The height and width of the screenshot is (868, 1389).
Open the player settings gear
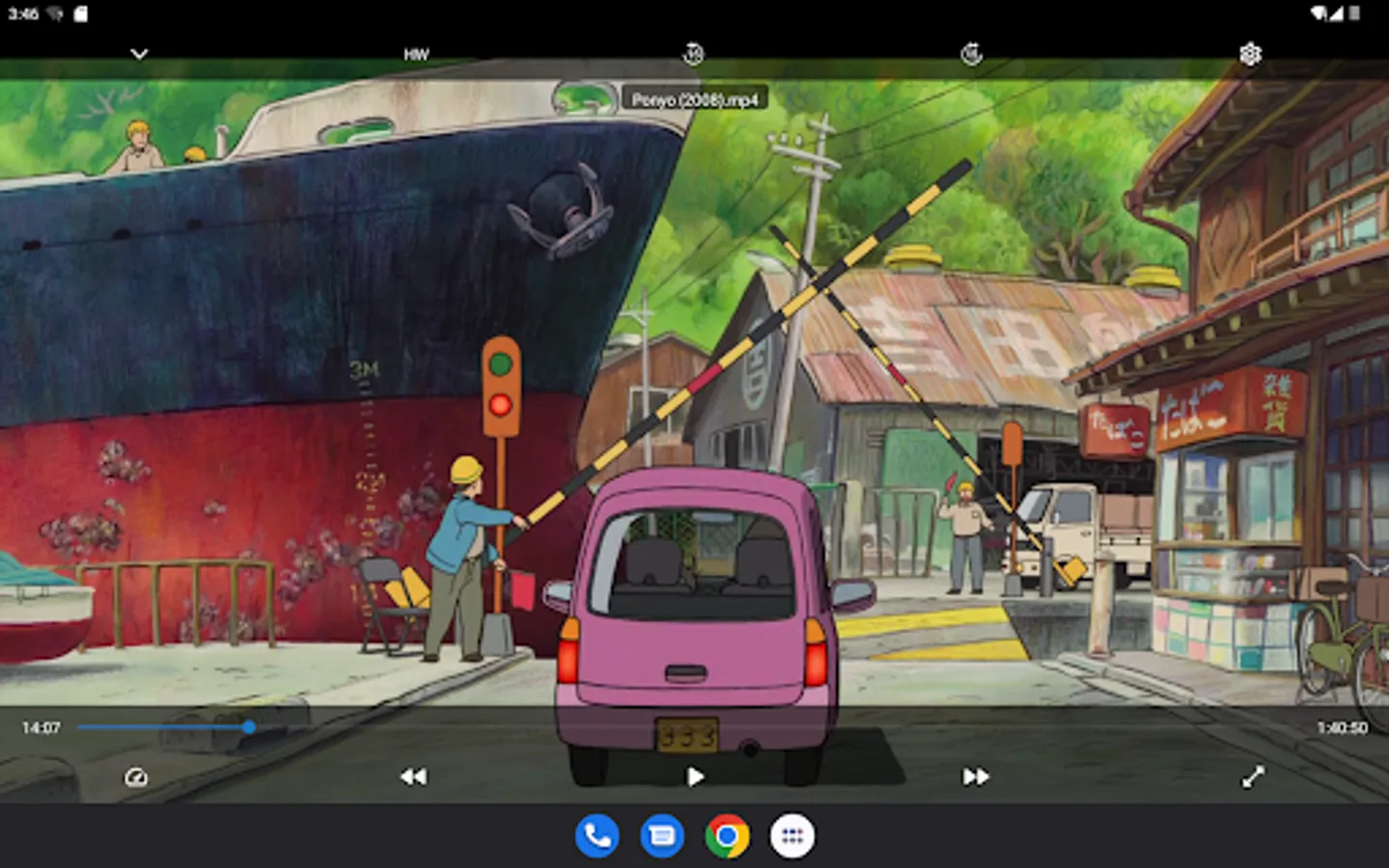click(x=1250, y=54)
